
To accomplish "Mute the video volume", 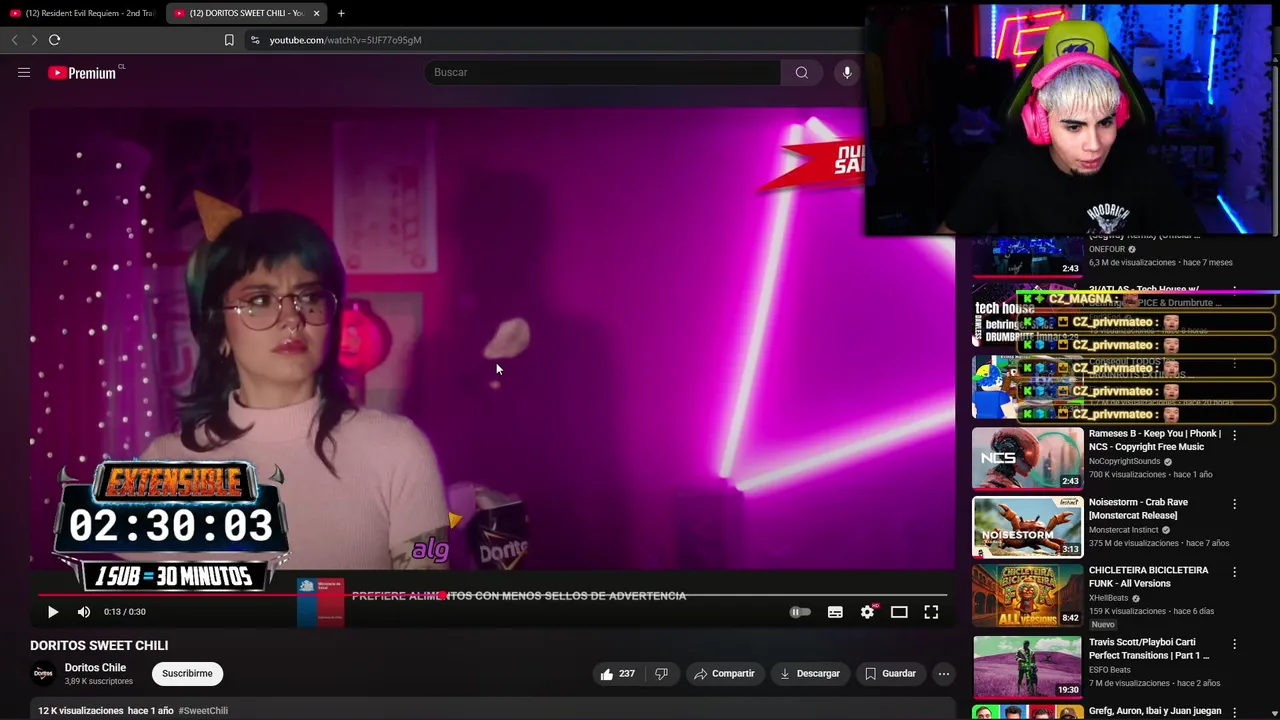I will point(84,612).
